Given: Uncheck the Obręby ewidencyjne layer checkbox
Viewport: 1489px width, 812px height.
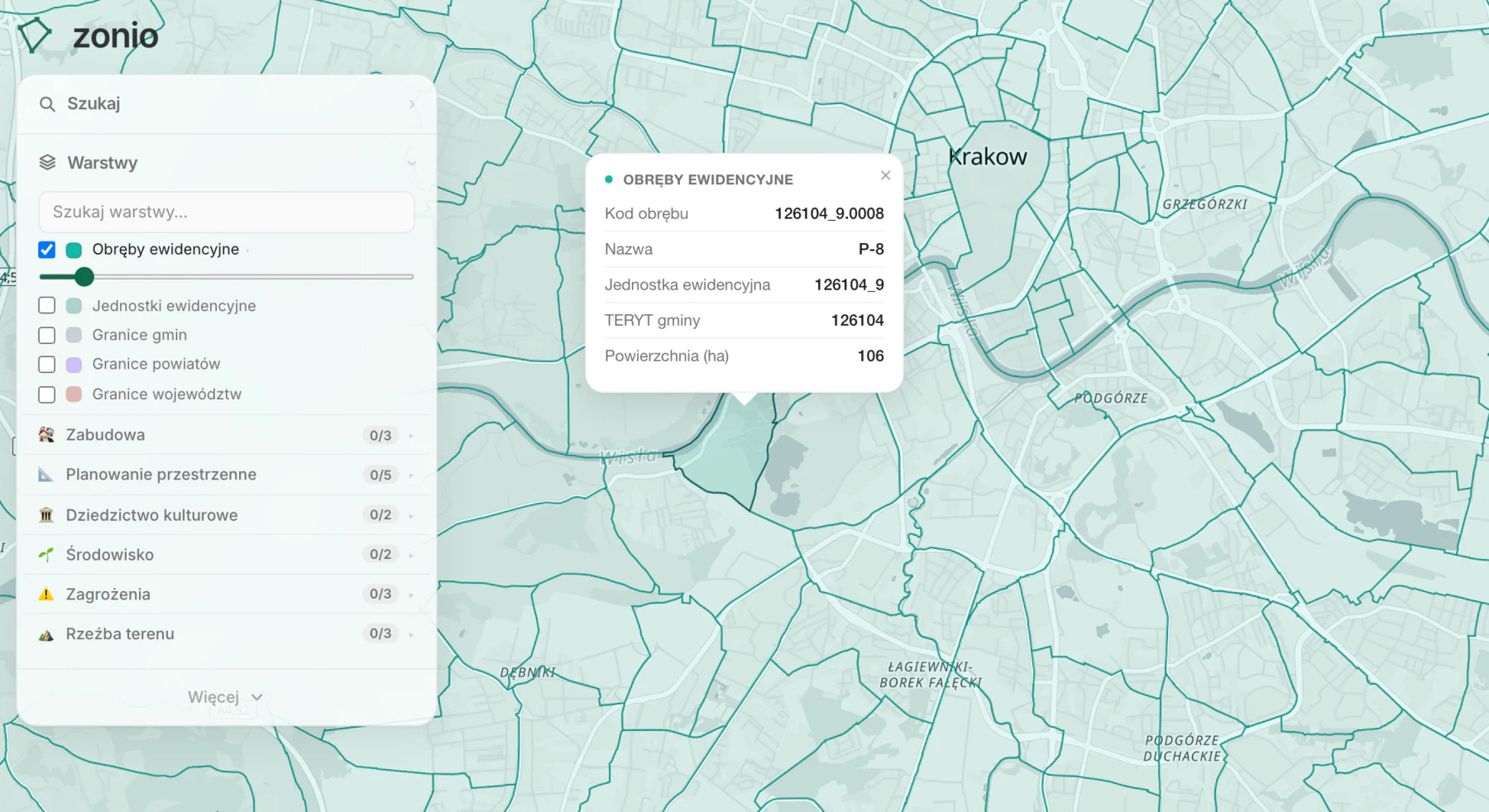Looking at the screenshot, I should pyautogui.click(x=47, y=250).
